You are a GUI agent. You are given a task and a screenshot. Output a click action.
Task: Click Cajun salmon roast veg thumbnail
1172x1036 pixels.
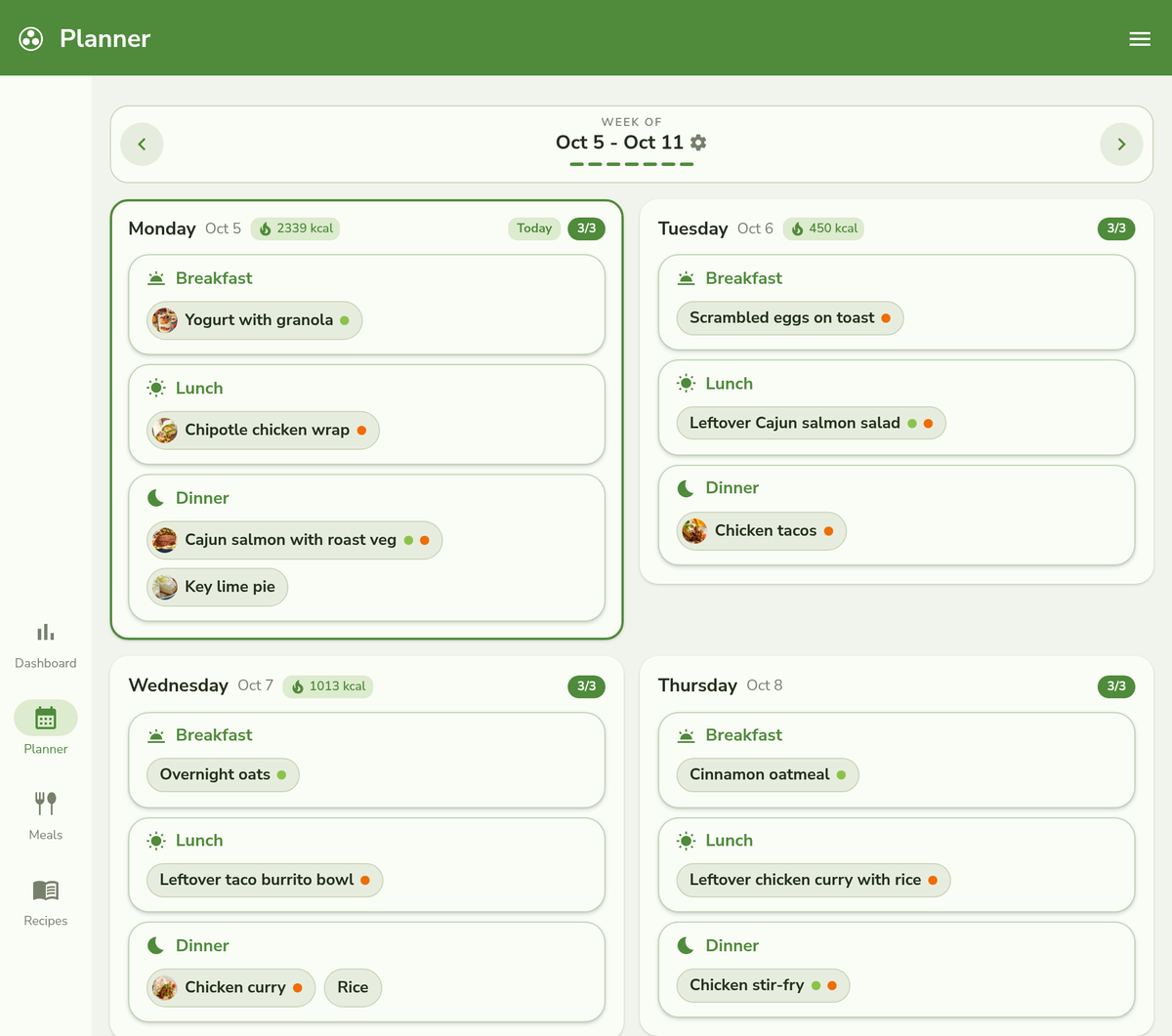click(x=165, y=540)
